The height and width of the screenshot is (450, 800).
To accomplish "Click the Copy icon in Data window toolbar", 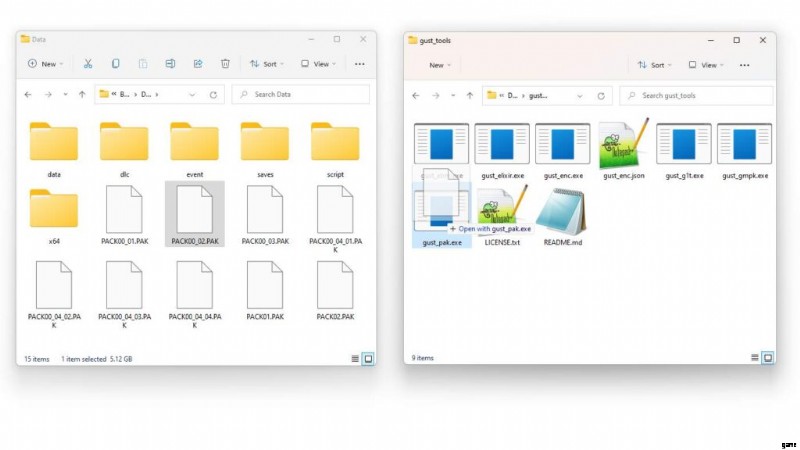I will coord(116,64).
